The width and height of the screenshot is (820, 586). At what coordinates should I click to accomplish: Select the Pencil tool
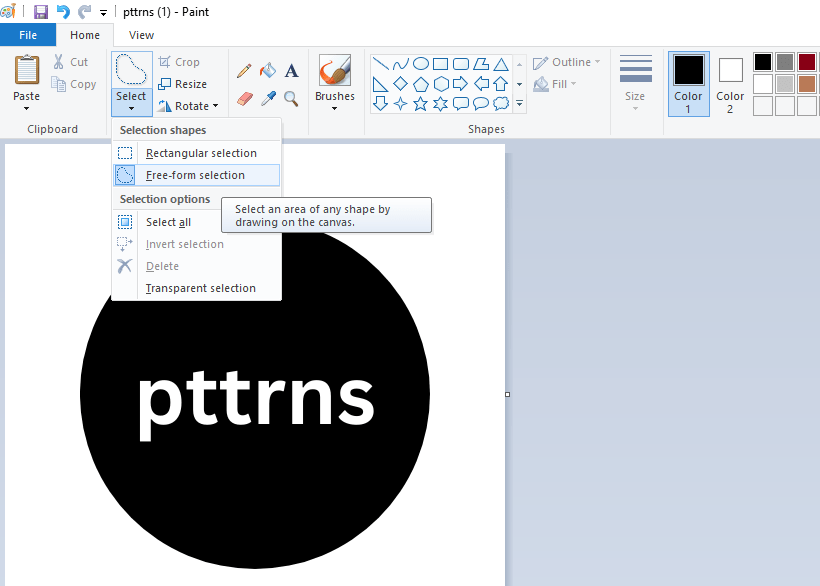pyautogui.click(x=243, y=71)
